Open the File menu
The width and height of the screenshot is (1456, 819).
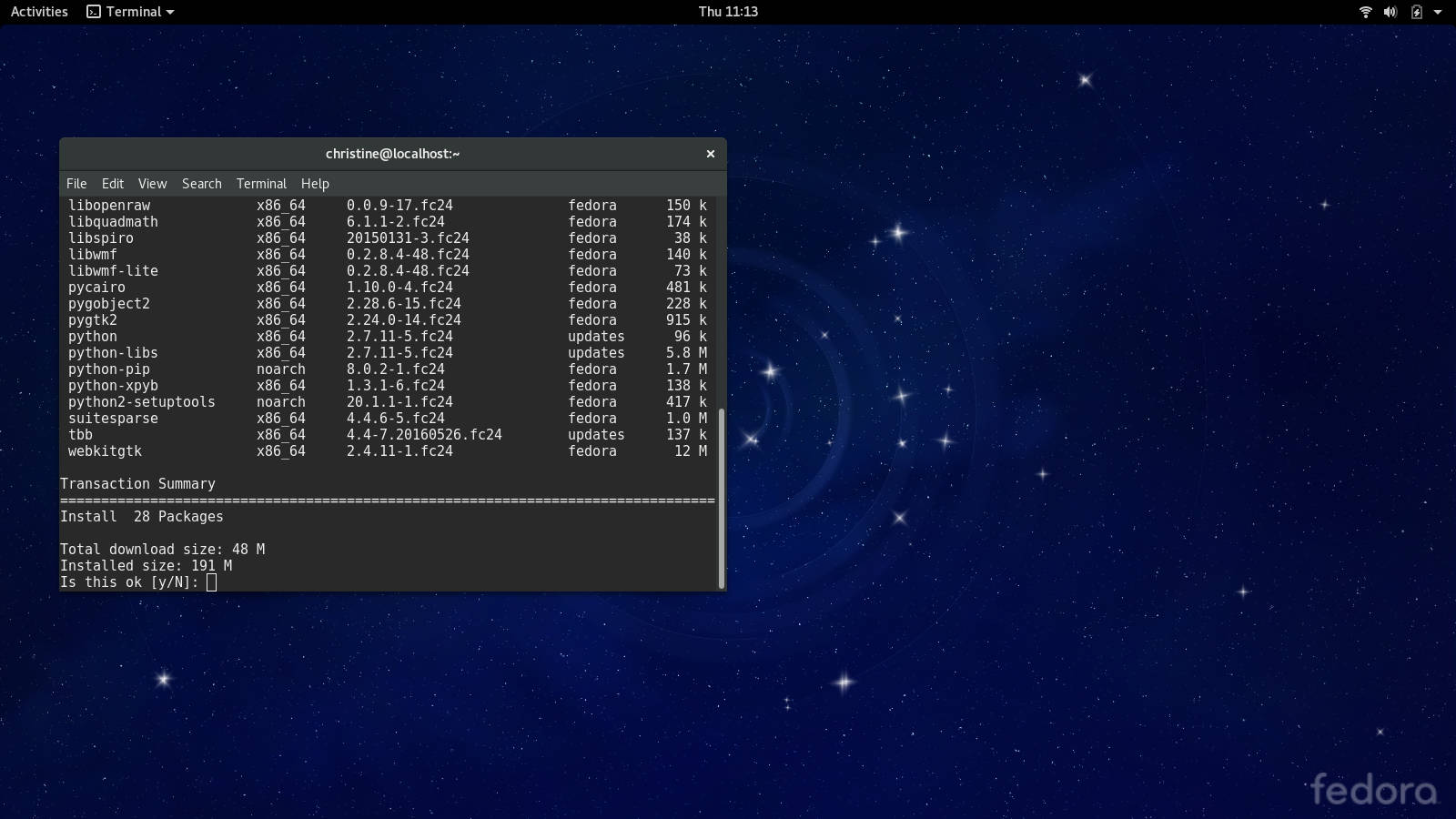pyautogui.click(x=76, y=184)
